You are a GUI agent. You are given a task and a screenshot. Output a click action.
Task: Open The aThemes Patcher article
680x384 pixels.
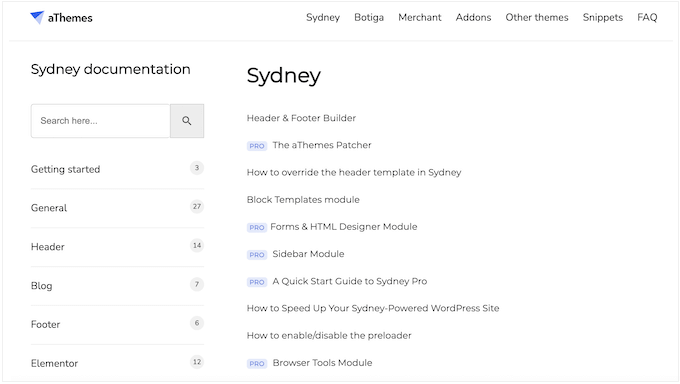[322, 145]
